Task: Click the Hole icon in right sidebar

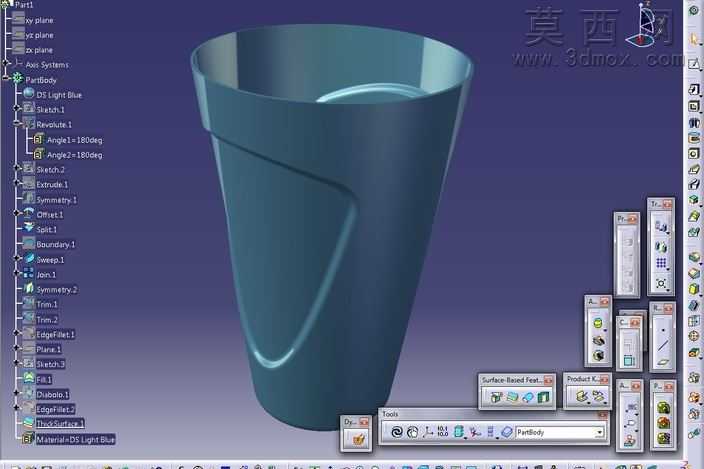Action: pos(694,153)
